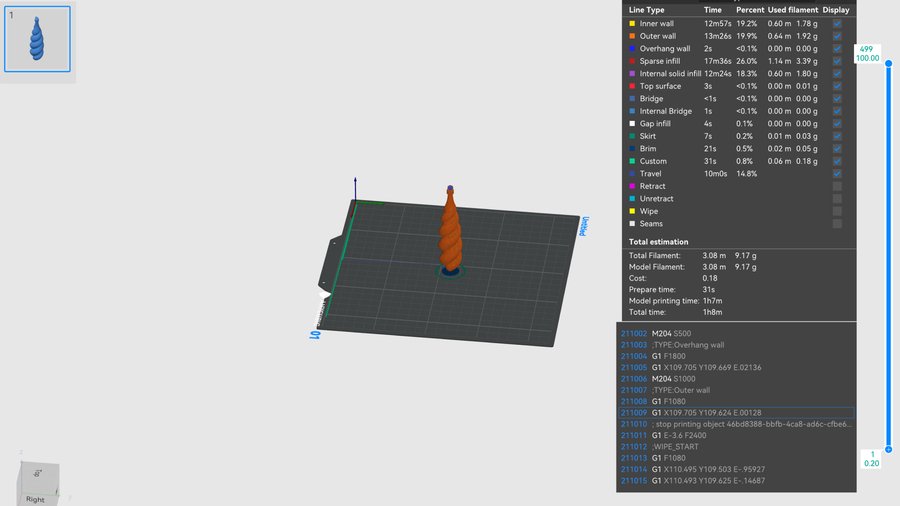Click the Travel time 10m0s value

coord(715,173)
